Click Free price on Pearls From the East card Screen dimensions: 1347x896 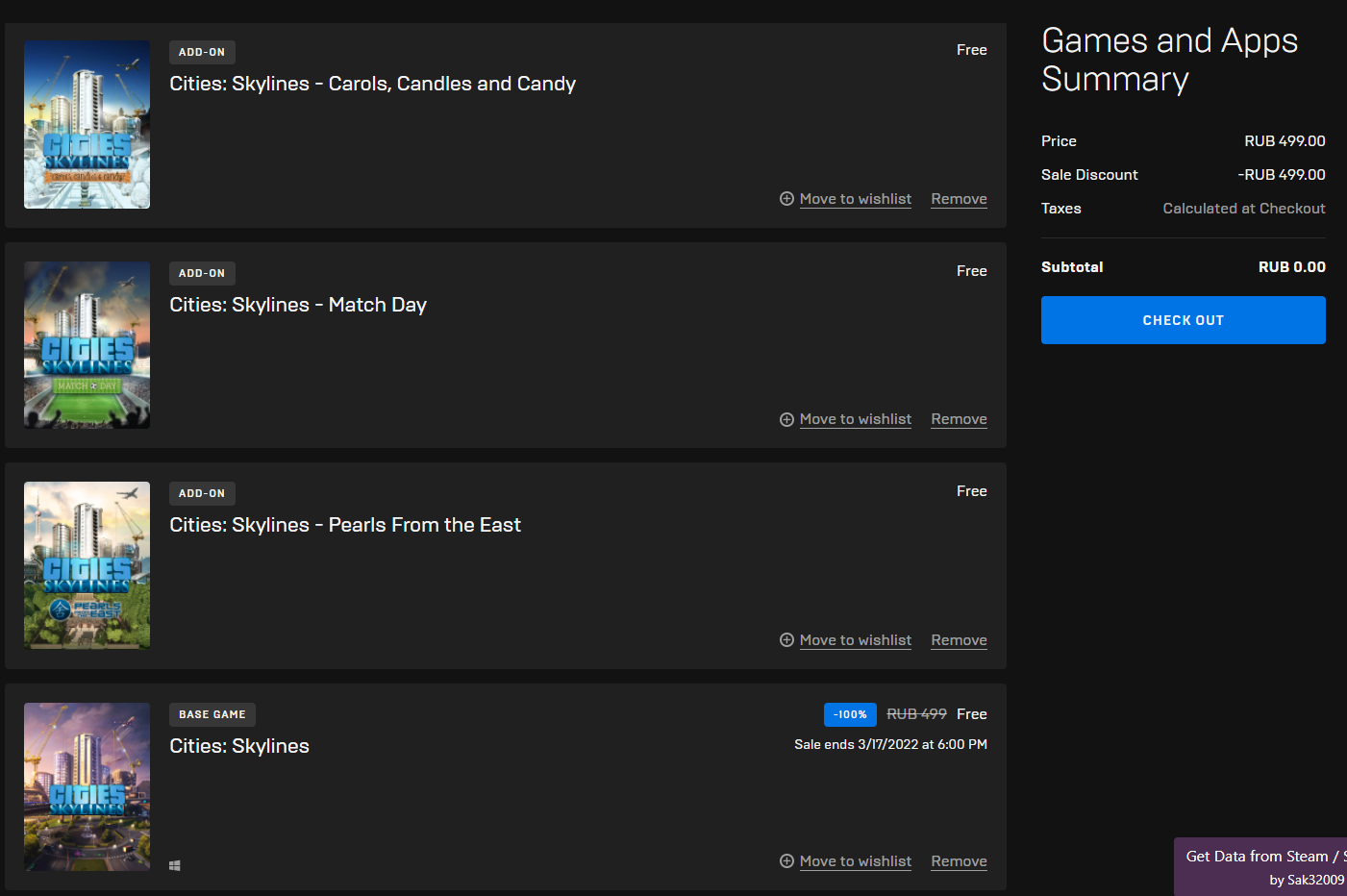tap(971, 491)
